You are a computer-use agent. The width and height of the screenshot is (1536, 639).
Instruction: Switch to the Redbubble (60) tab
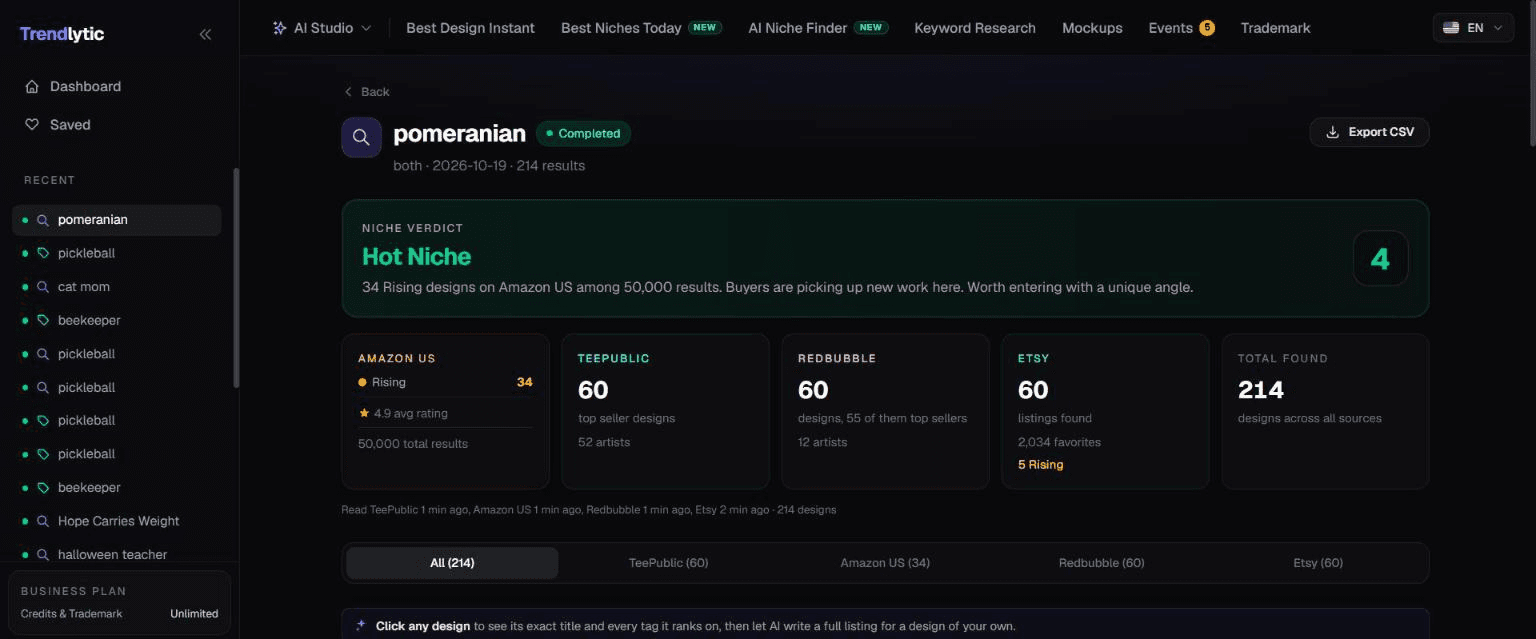[x=1101, y=563]
